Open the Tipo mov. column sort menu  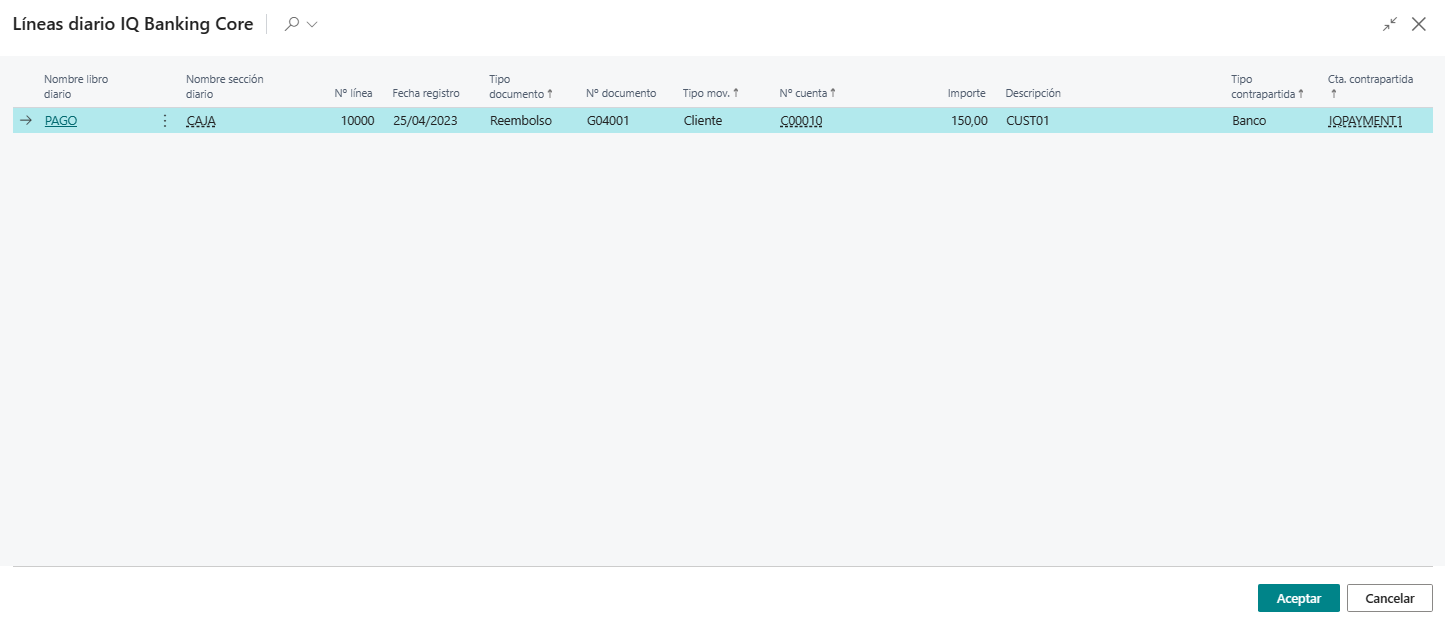click(x=711, y=92)
